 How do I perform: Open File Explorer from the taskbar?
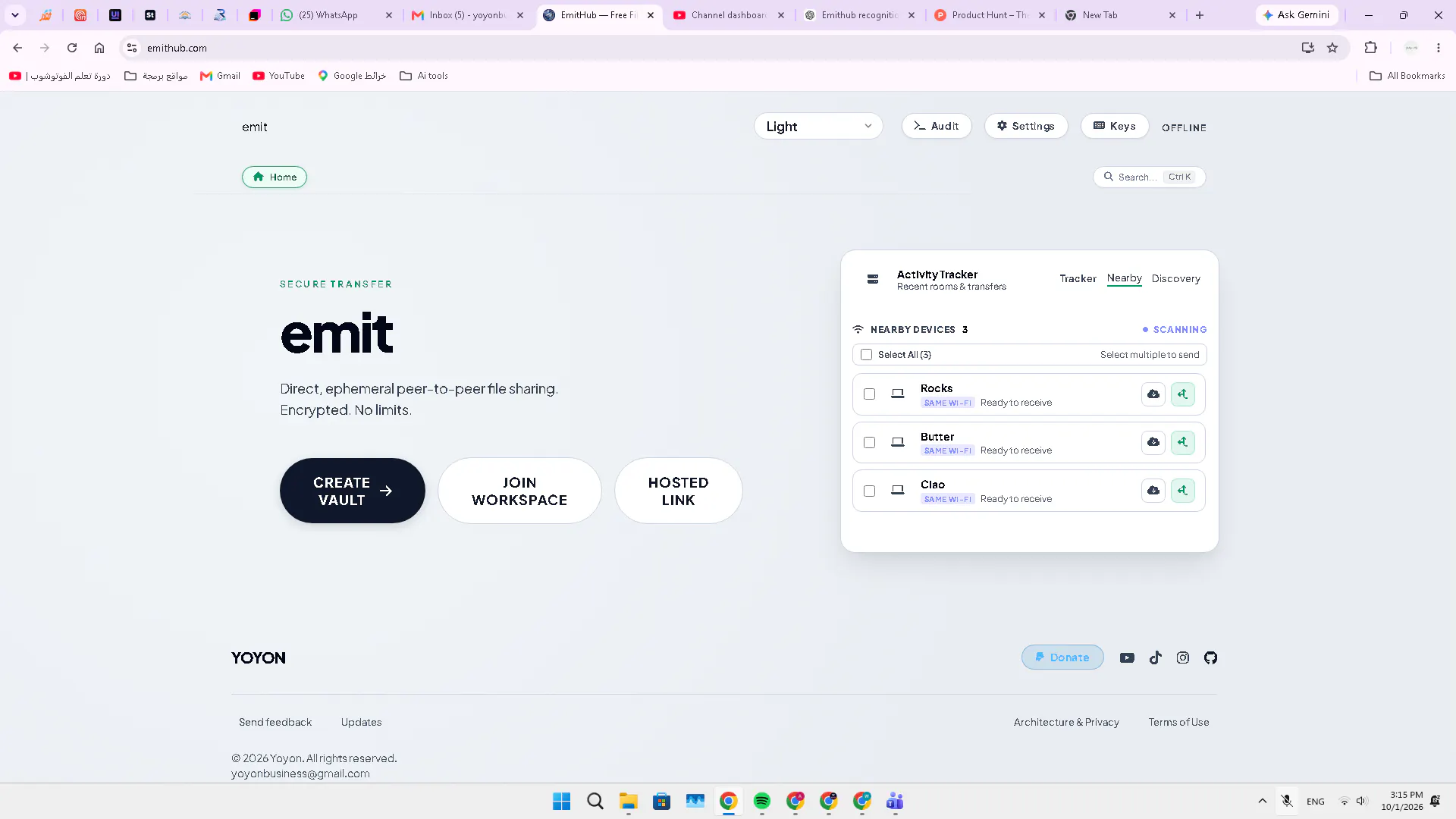[x=628, y=801]
